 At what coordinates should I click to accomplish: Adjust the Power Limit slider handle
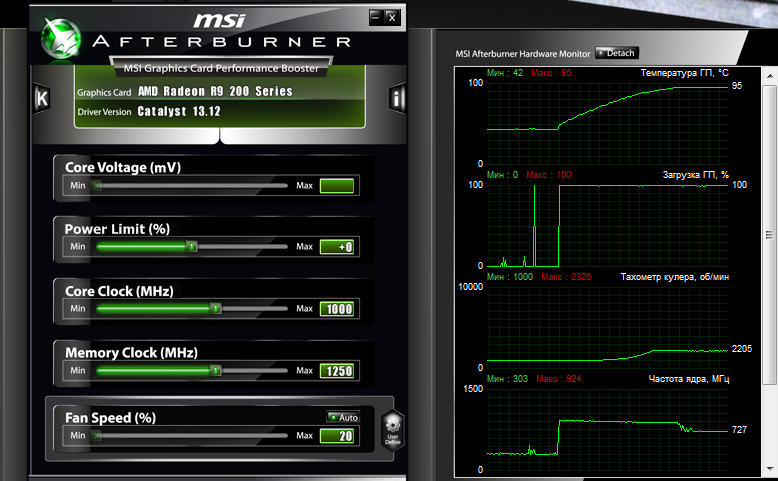click(192, 247)
